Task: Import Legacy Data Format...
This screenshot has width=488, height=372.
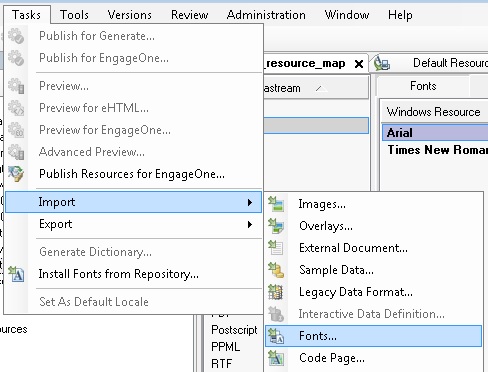Action: (x=374, y=292)
